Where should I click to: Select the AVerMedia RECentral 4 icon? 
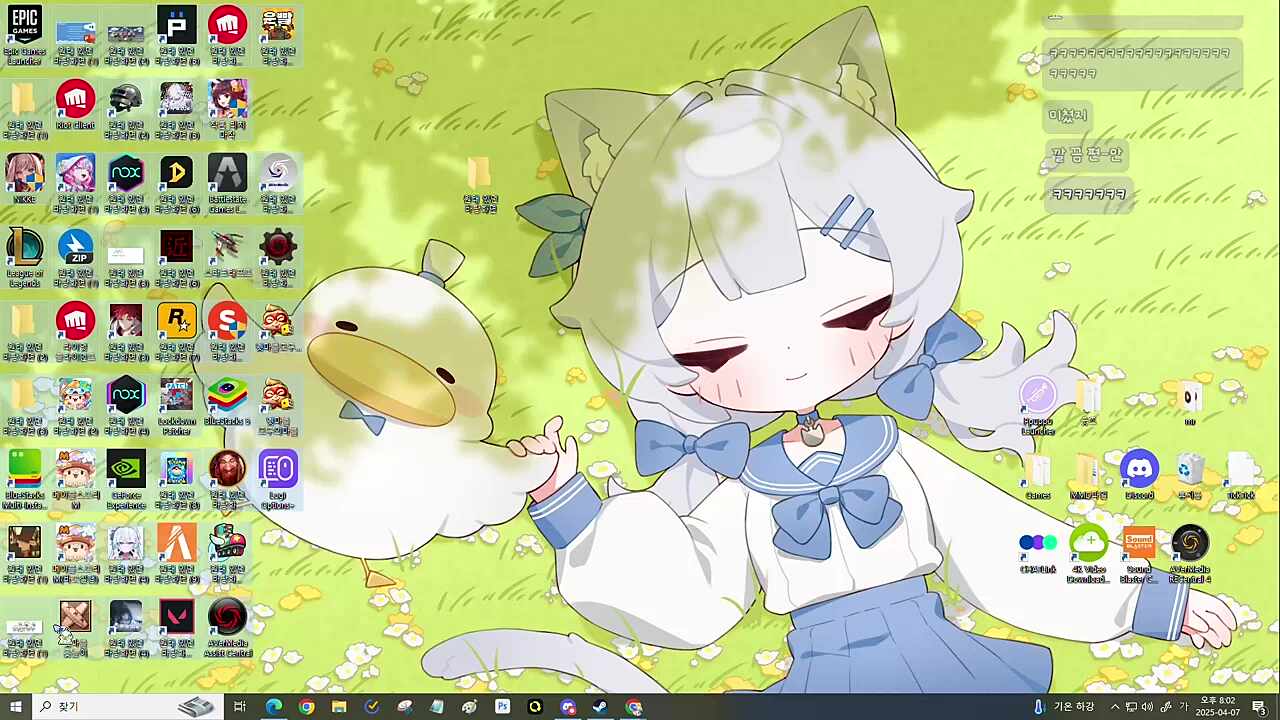tap(1190, 554)
